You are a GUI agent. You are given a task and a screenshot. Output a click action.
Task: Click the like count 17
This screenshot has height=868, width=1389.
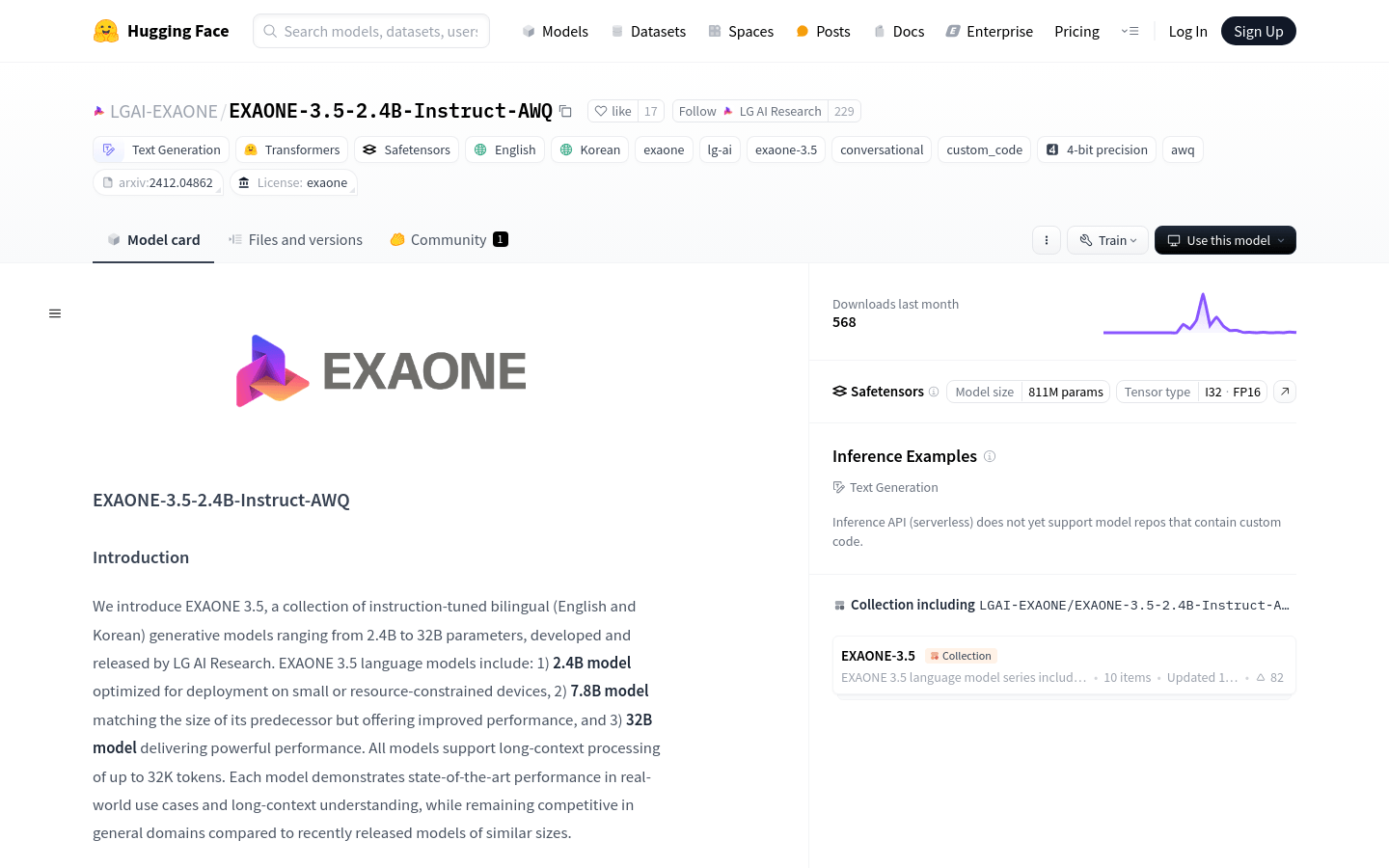tap(651, 111)
